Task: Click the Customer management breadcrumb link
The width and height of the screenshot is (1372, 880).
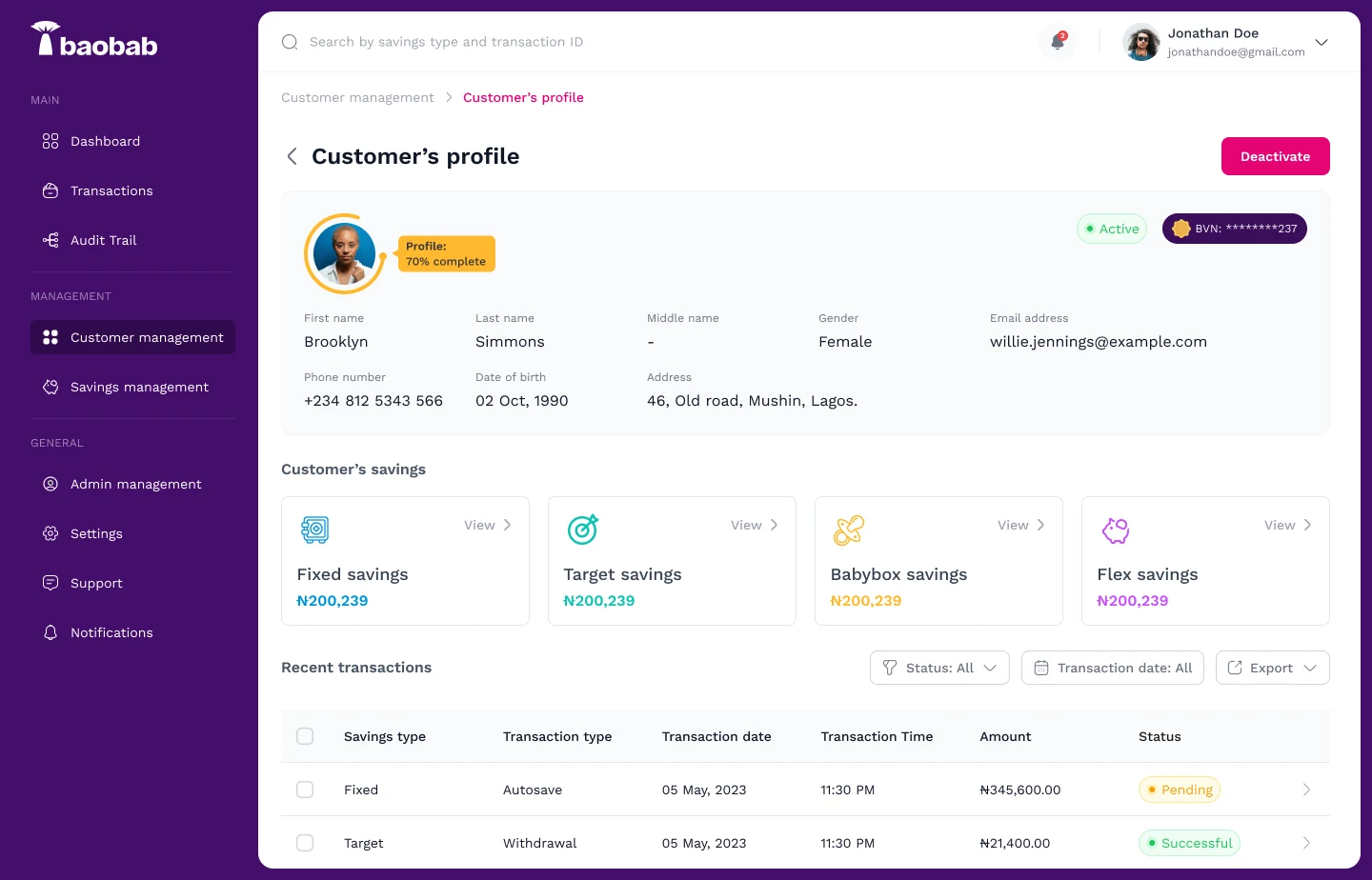Action: pos(357,97)
